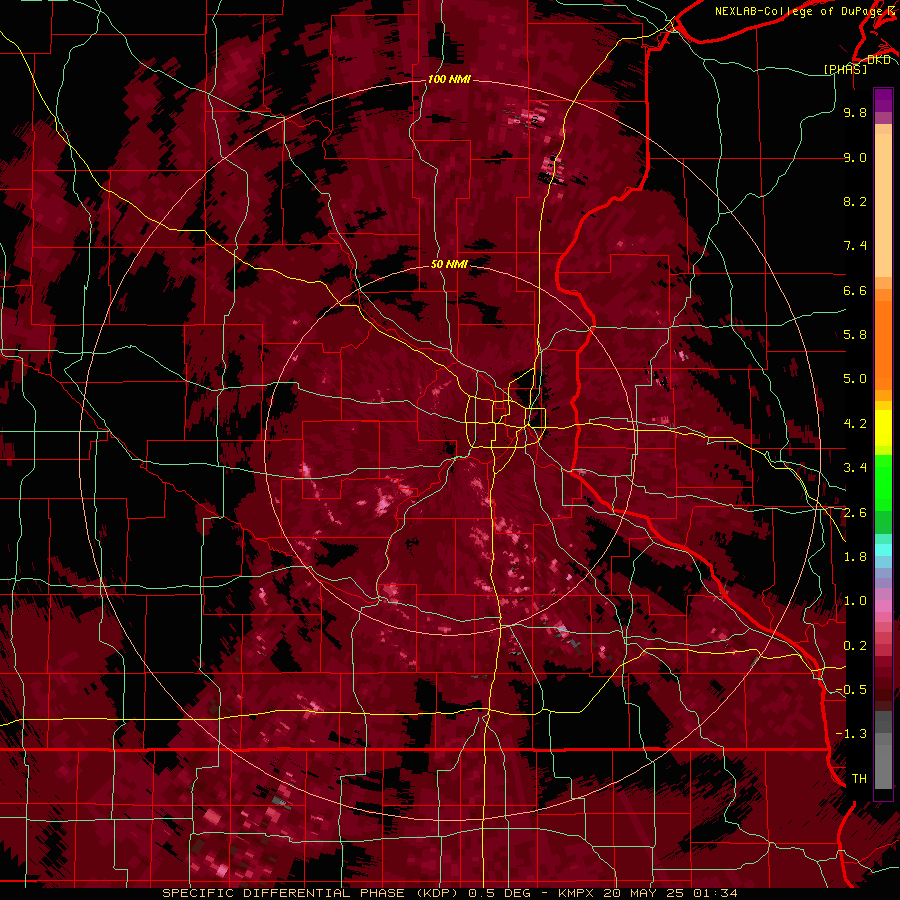Click the 1.0 legend value
900x900 pixels.
(855, 601)
